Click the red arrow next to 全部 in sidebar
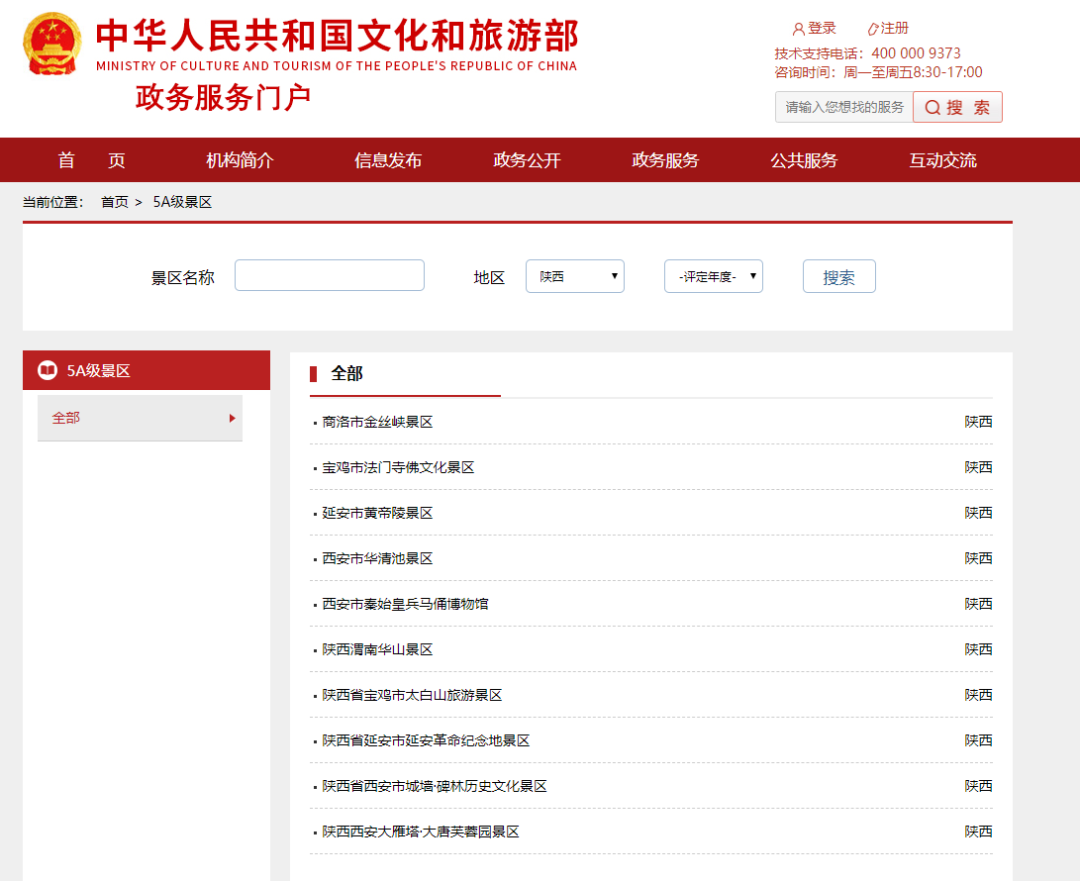Screen dimensions: 1080x881 (x=232, y=418)
